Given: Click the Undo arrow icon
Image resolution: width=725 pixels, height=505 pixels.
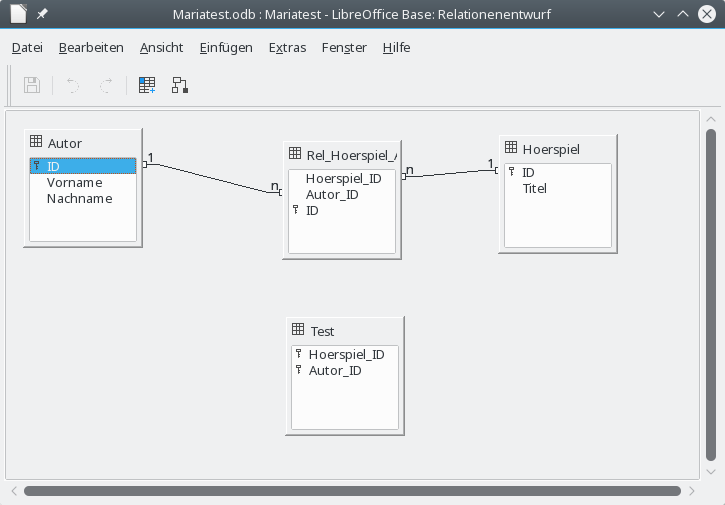Looking at the screenshot, I should pos(73,85).
